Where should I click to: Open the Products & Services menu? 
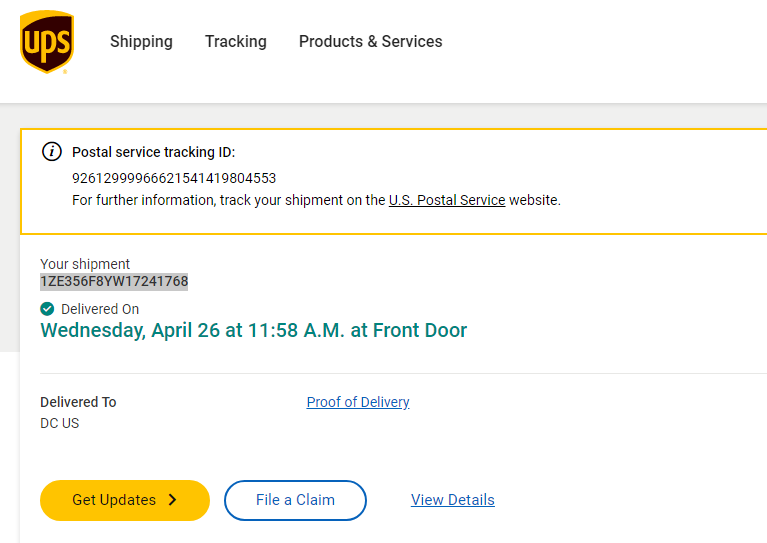[370, 42]
